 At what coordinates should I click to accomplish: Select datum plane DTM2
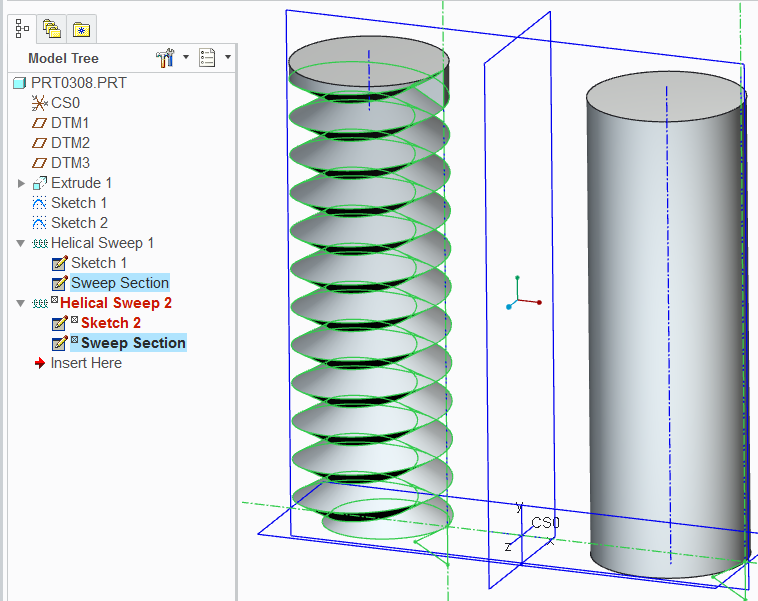tap(70, 143)
